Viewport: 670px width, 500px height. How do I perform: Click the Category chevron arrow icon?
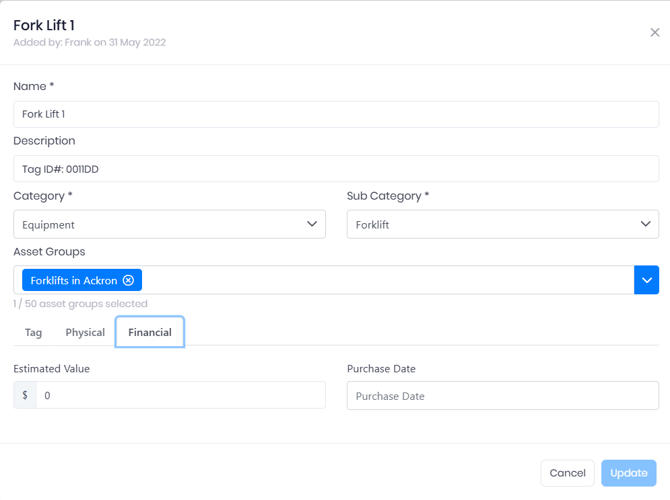click(312, 224)
